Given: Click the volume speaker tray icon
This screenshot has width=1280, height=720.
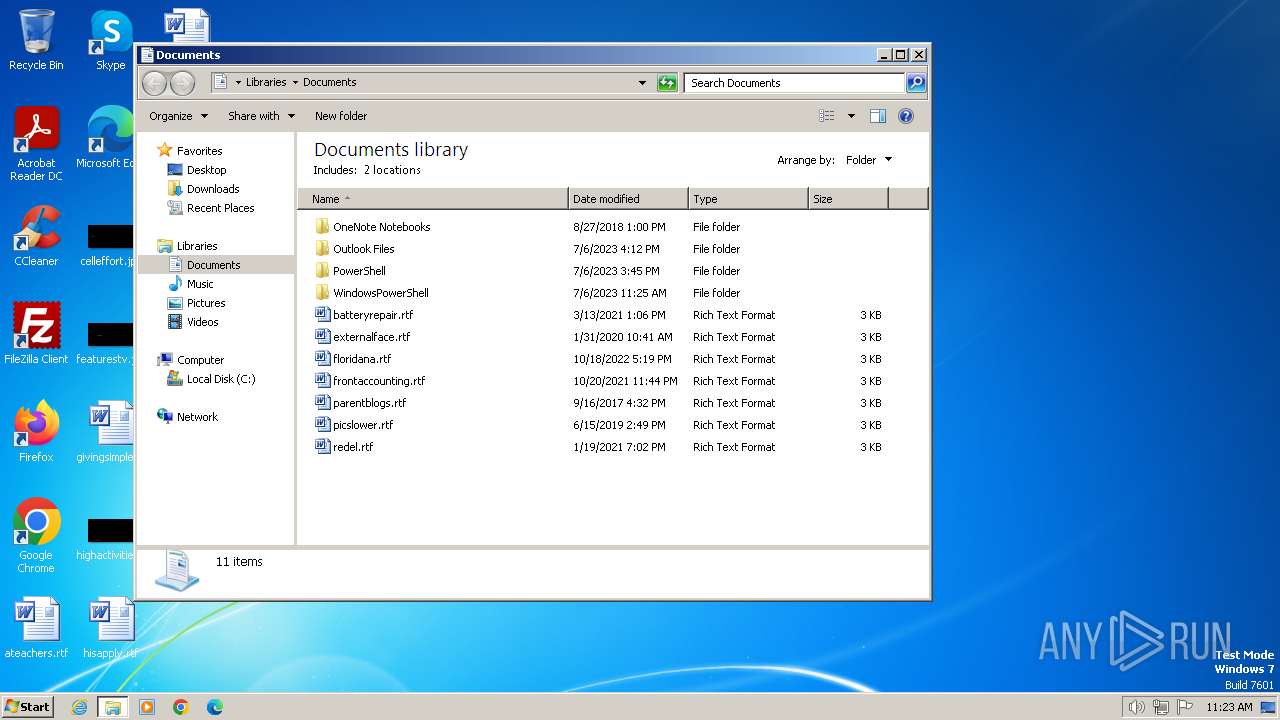Looking at the screenshot, I should 1136,707.
